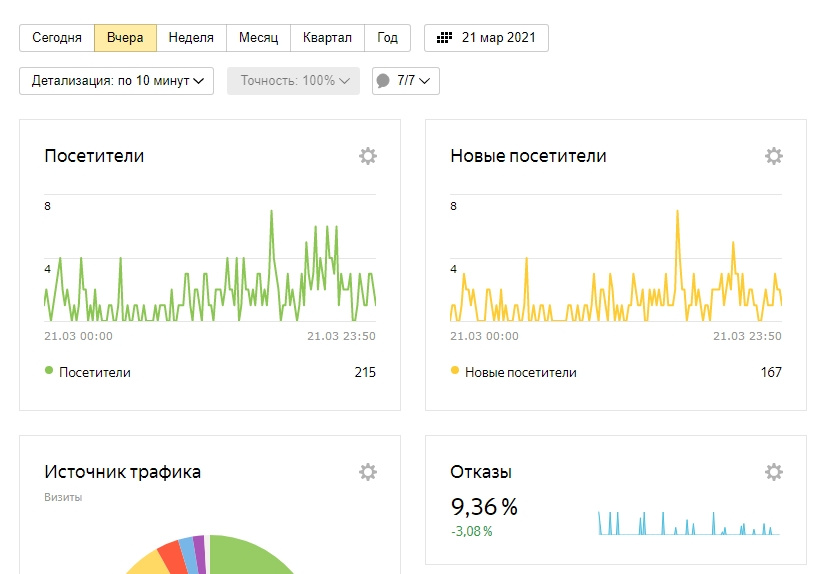Viewport: 823px width, 574px height.
Task: Toggle green Посетители legend dot
Action: click(x=49, y=370)
